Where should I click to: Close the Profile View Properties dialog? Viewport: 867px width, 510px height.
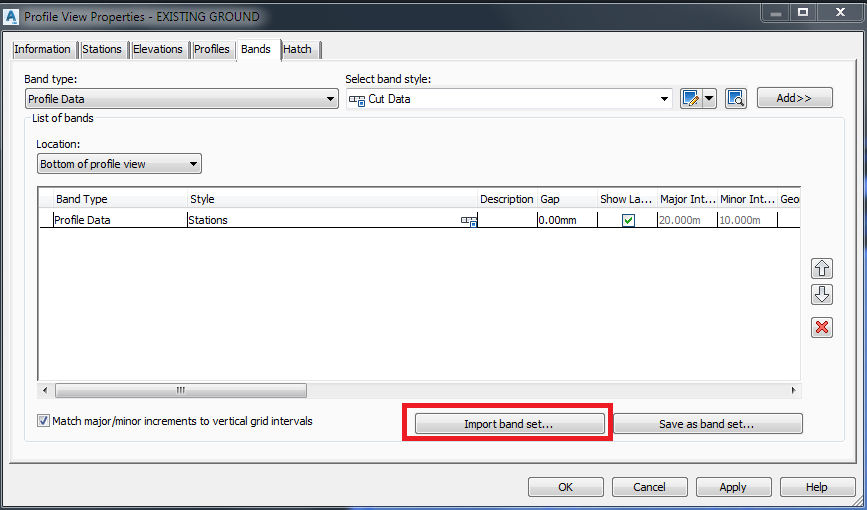click(841, 12)
